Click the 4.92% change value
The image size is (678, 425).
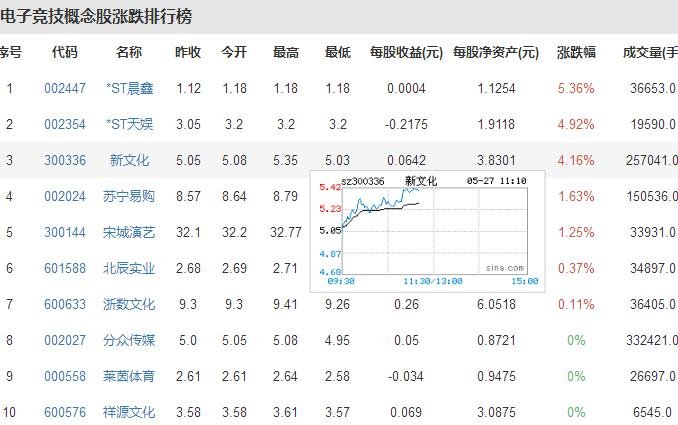(576, 125)
